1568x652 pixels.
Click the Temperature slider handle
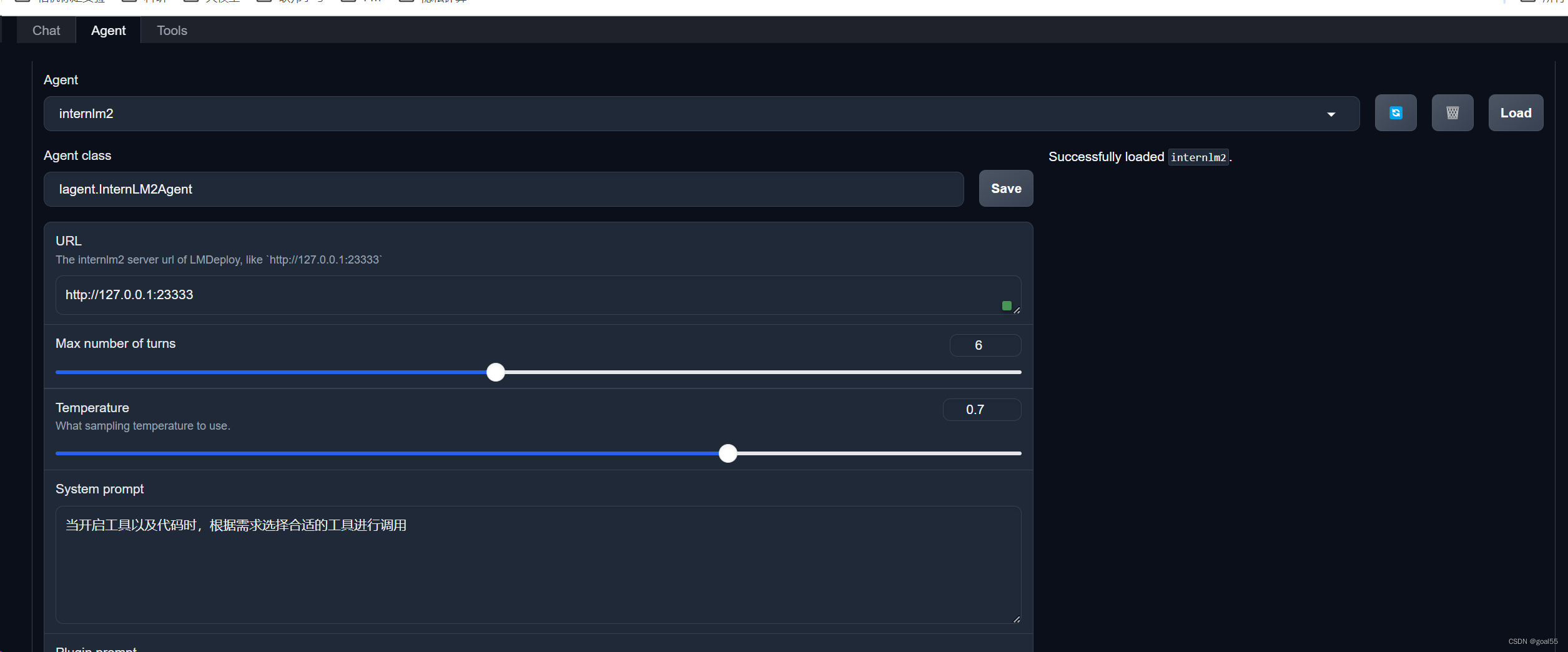click(x=727, y=453)
